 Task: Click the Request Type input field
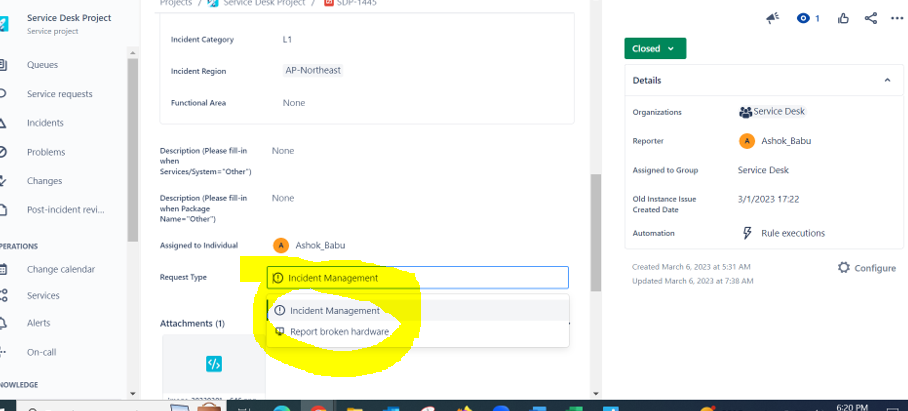coord(418,278)
